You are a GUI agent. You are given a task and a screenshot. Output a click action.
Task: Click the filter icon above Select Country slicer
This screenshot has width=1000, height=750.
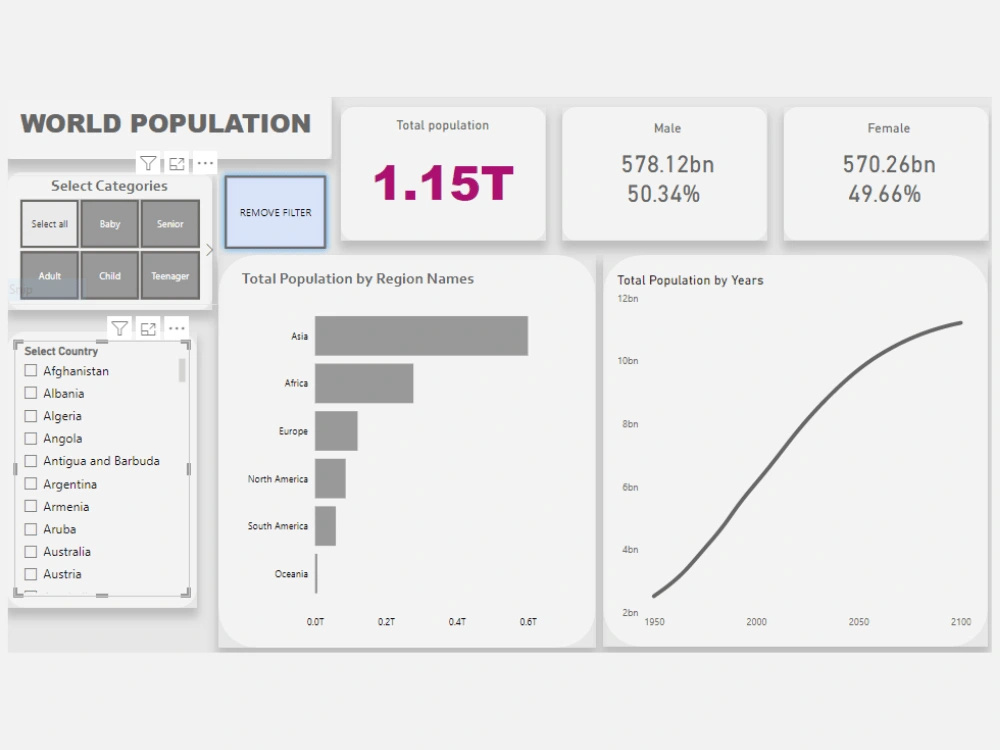pyautogui.click(x=120, y=327)
